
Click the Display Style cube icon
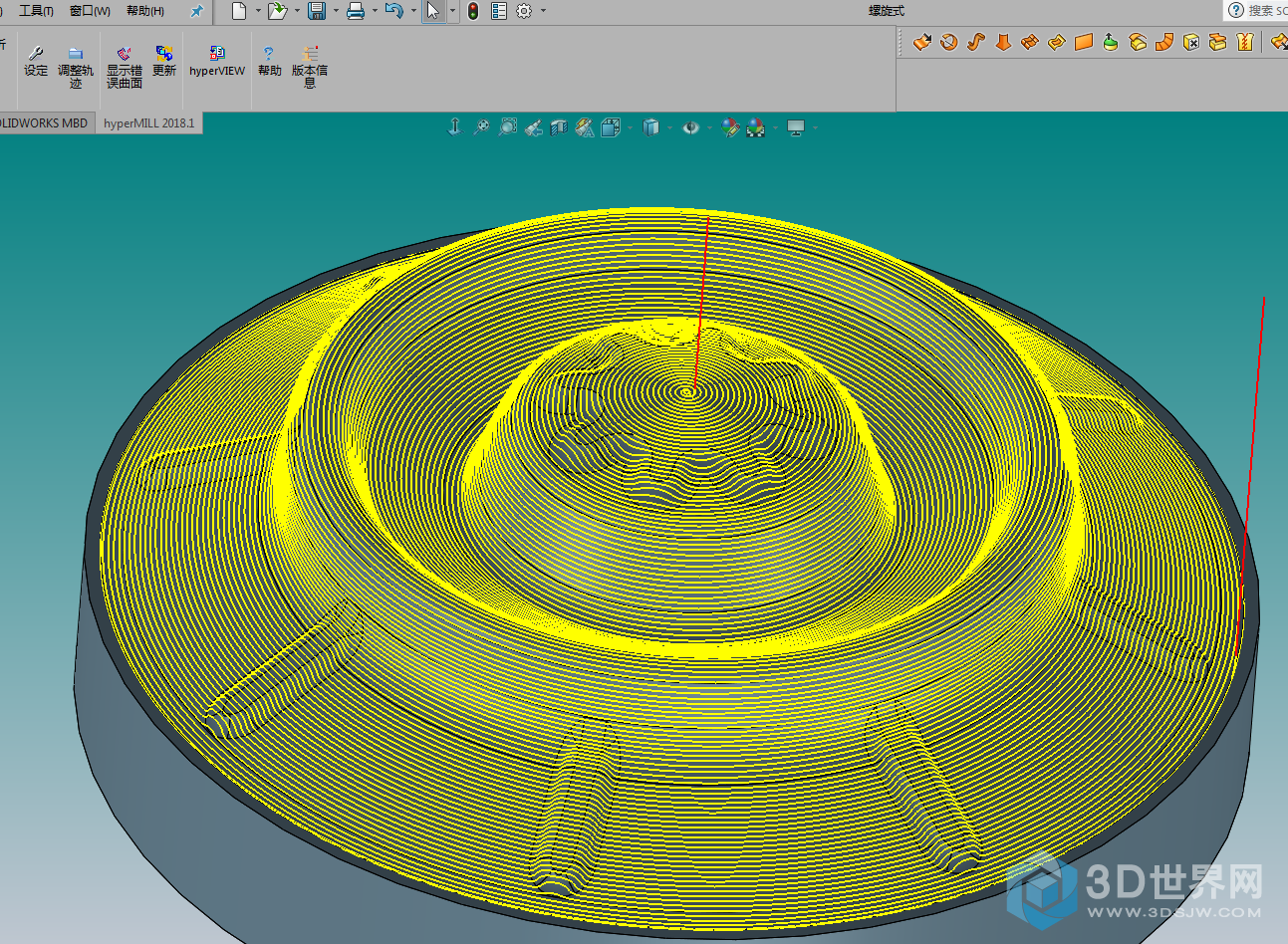click(650, 126)
